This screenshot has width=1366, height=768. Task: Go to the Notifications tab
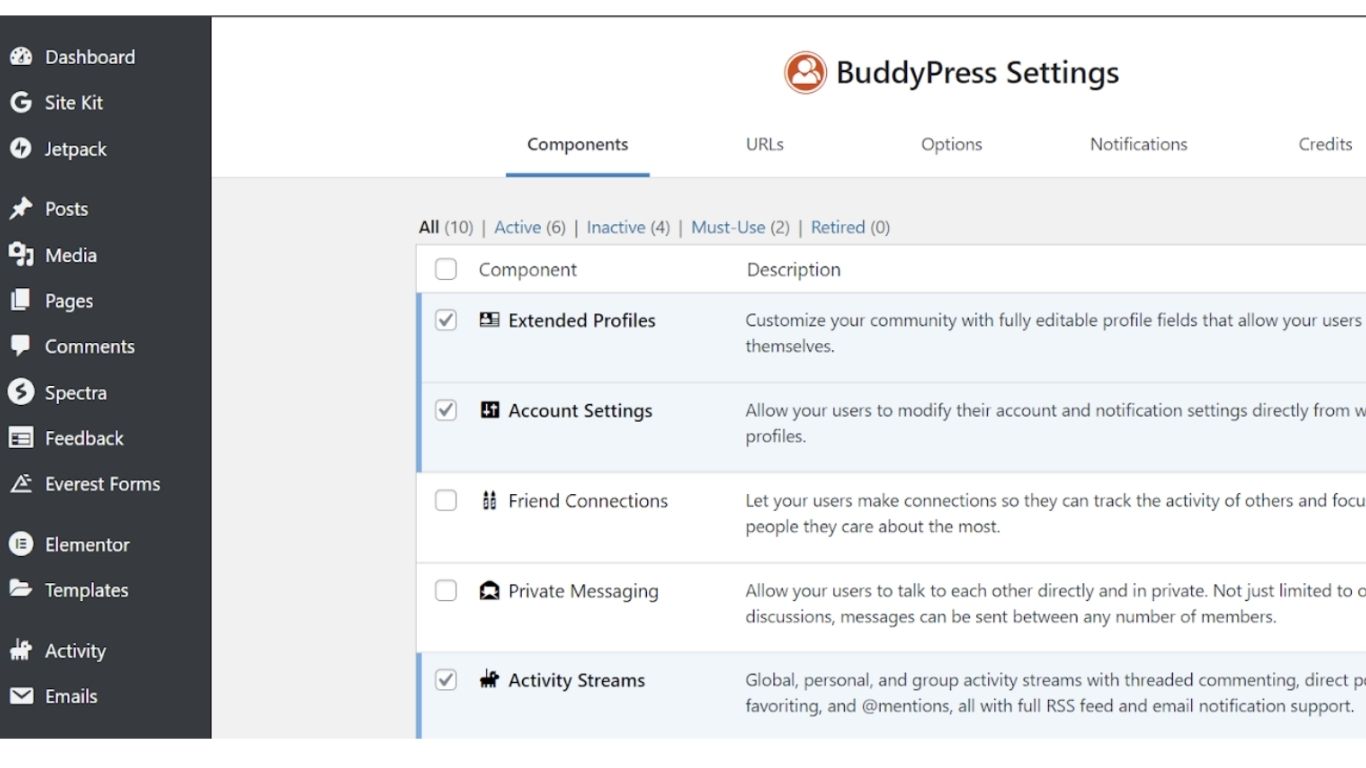[x=1138, y=144]
